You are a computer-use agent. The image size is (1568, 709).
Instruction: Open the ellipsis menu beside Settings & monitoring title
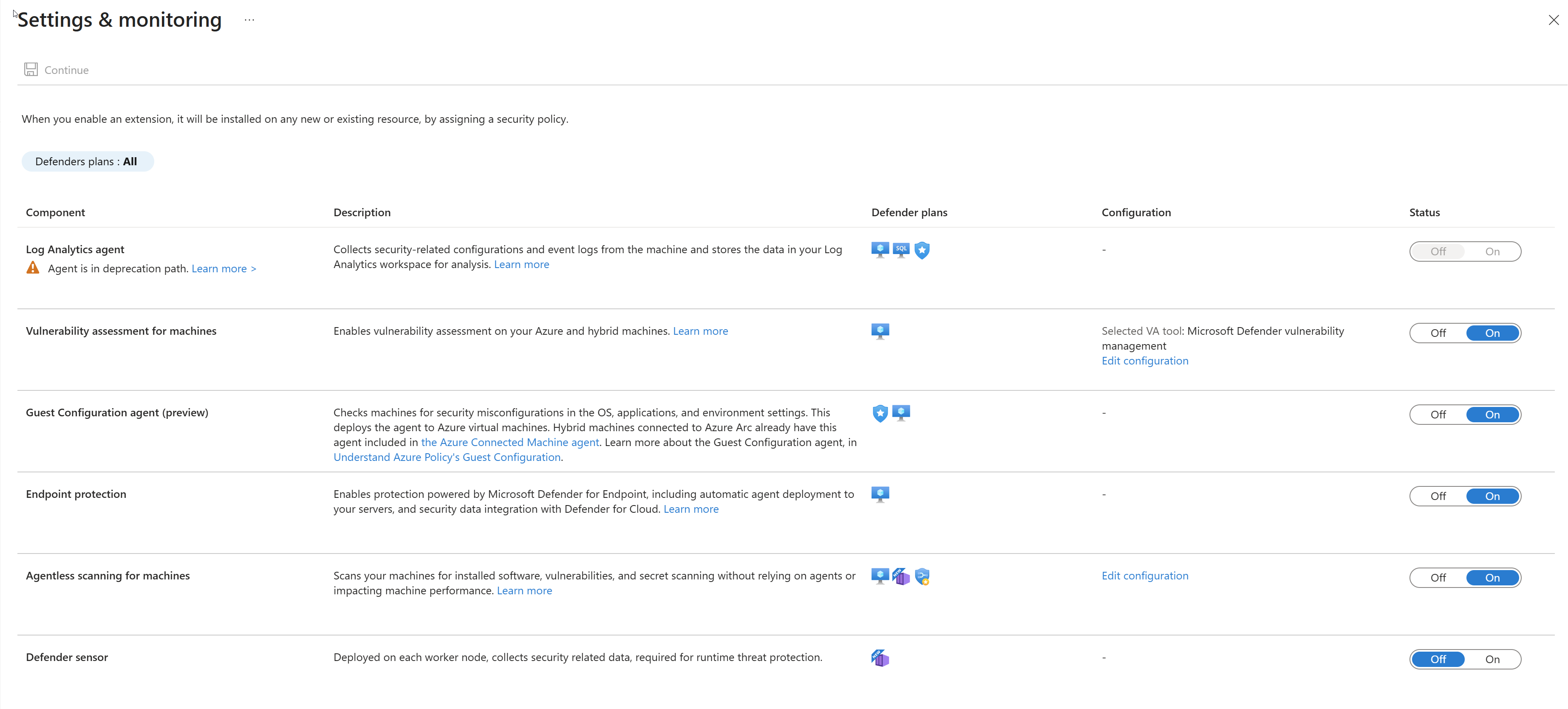tap(249, 20)
